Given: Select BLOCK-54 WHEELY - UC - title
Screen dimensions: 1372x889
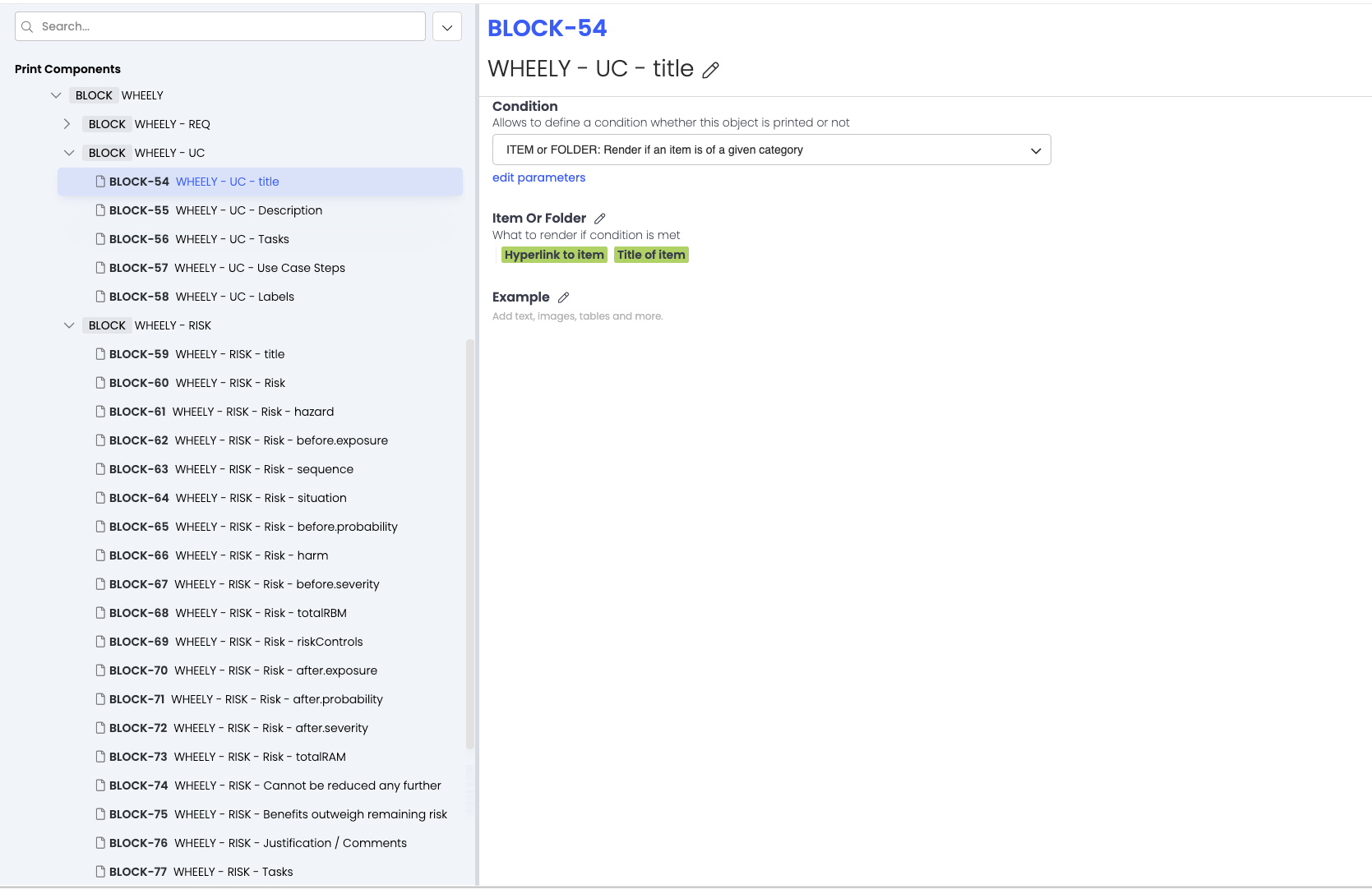Looking at the screenshot, I should point(261,182).
